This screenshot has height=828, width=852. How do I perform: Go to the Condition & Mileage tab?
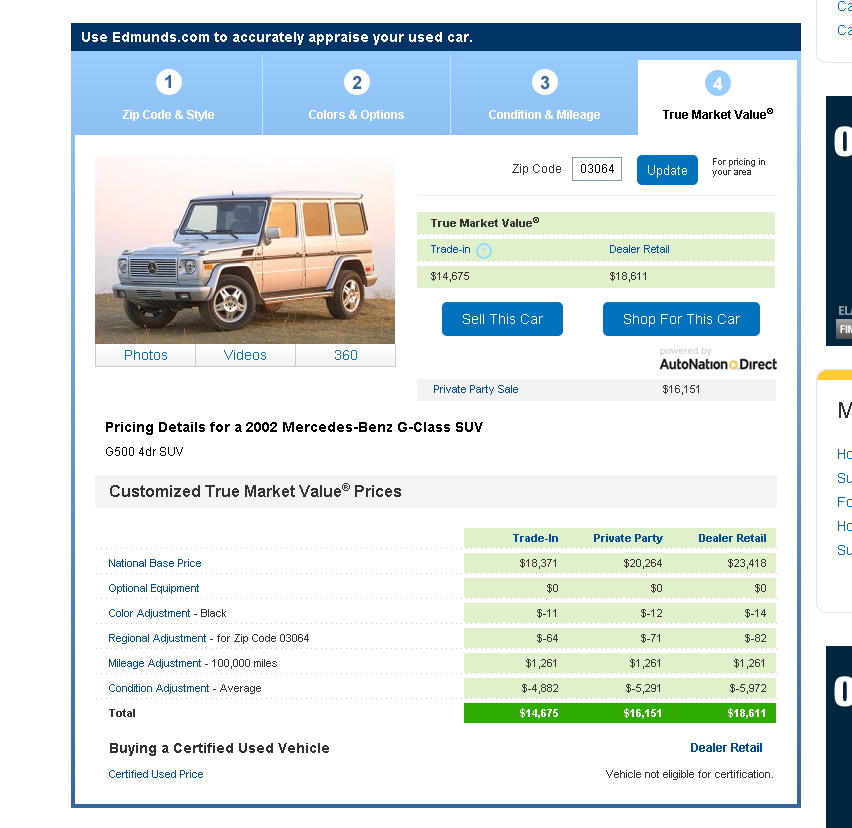point(544,114)
